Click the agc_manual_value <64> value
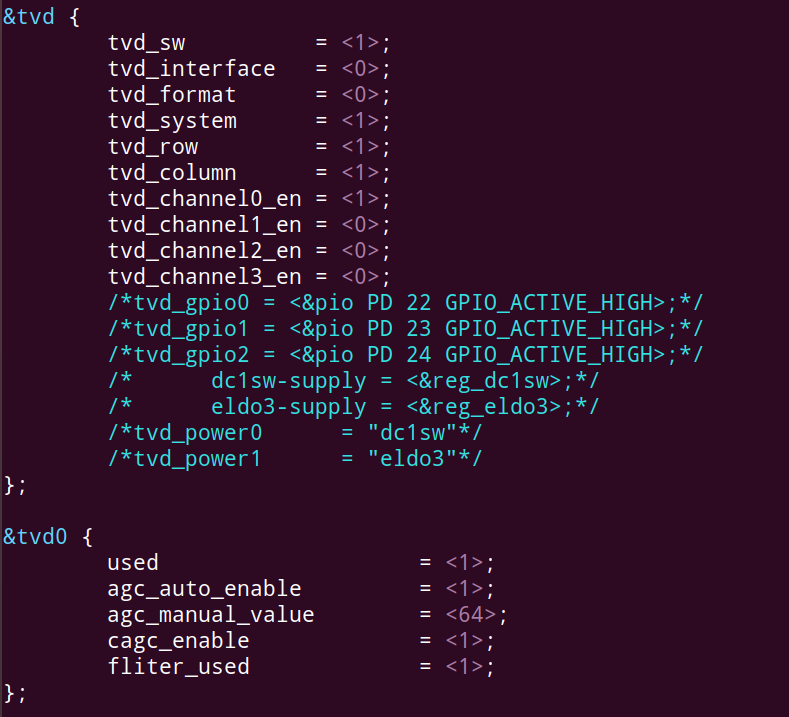This screenshot has height=717, width=789. pyautogui.click(x=470, y=614)
